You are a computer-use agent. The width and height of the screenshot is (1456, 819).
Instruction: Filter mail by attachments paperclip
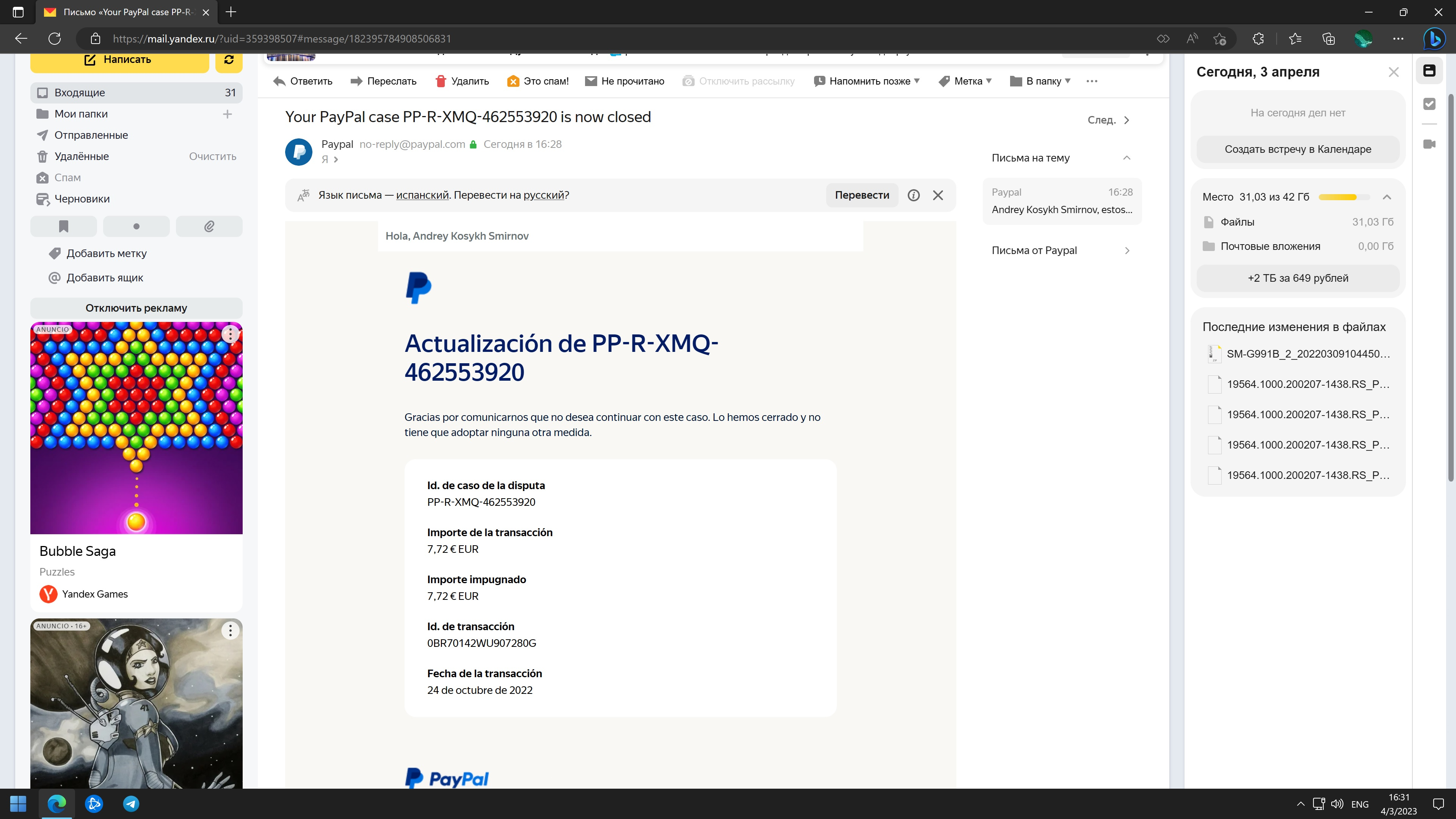209,227
